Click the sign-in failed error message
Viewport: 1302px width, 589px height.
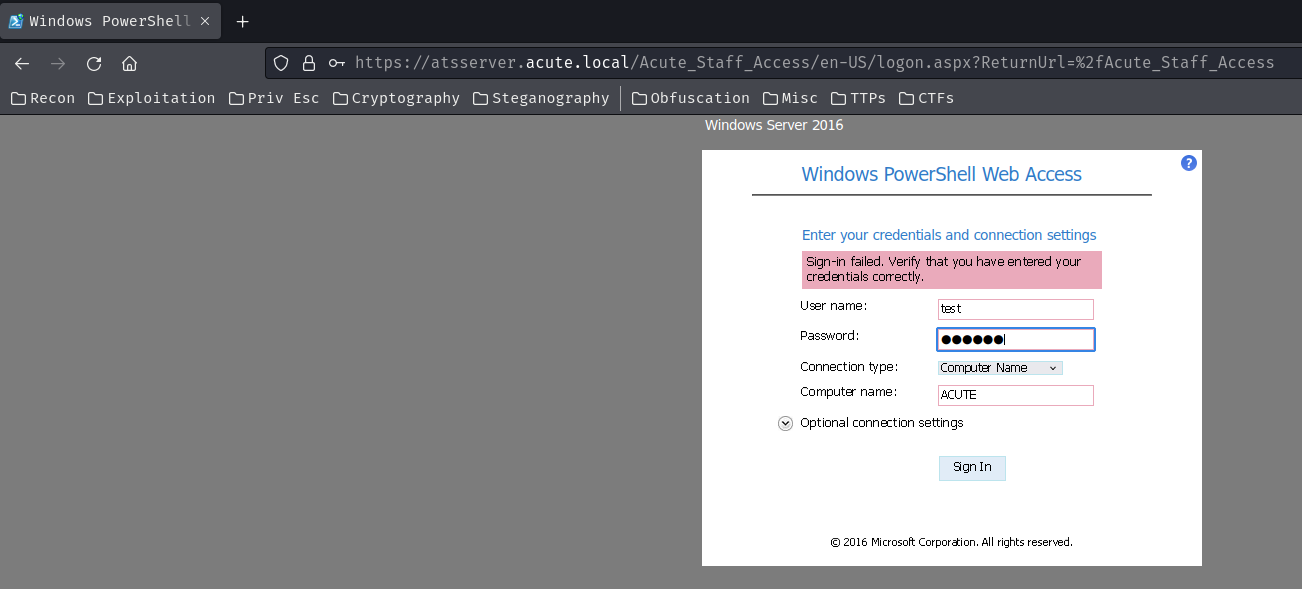click(x=952, y=269)
